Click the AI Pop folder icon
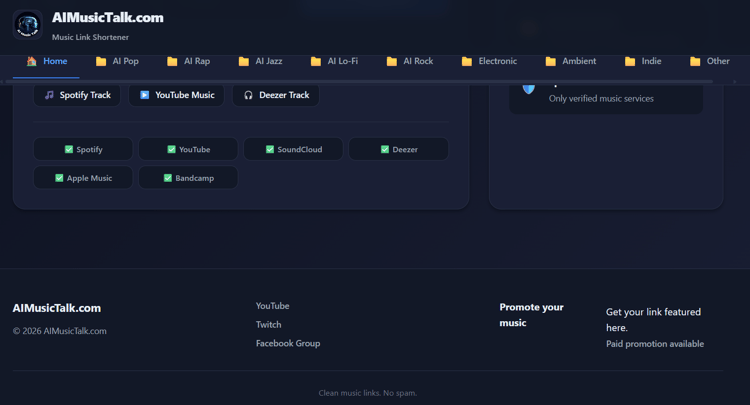This screenshot has width=750, height=405. pos(101,61)
